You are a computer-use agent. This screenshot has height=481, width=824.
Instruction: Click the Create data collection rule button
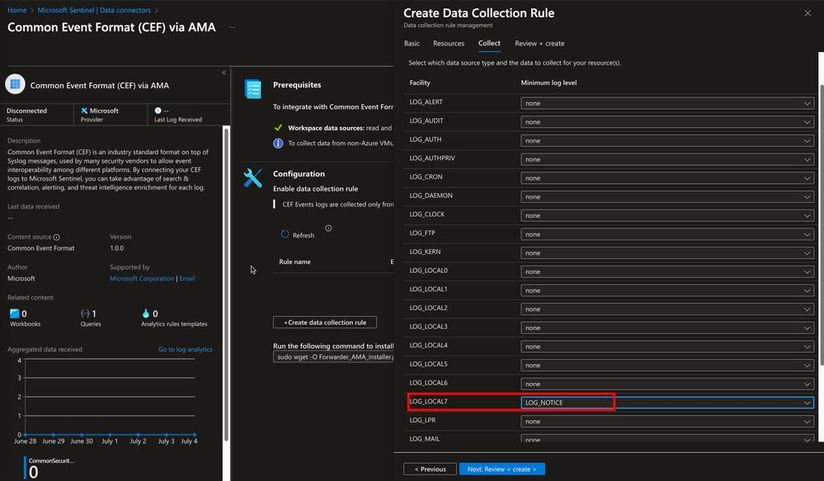325,322
